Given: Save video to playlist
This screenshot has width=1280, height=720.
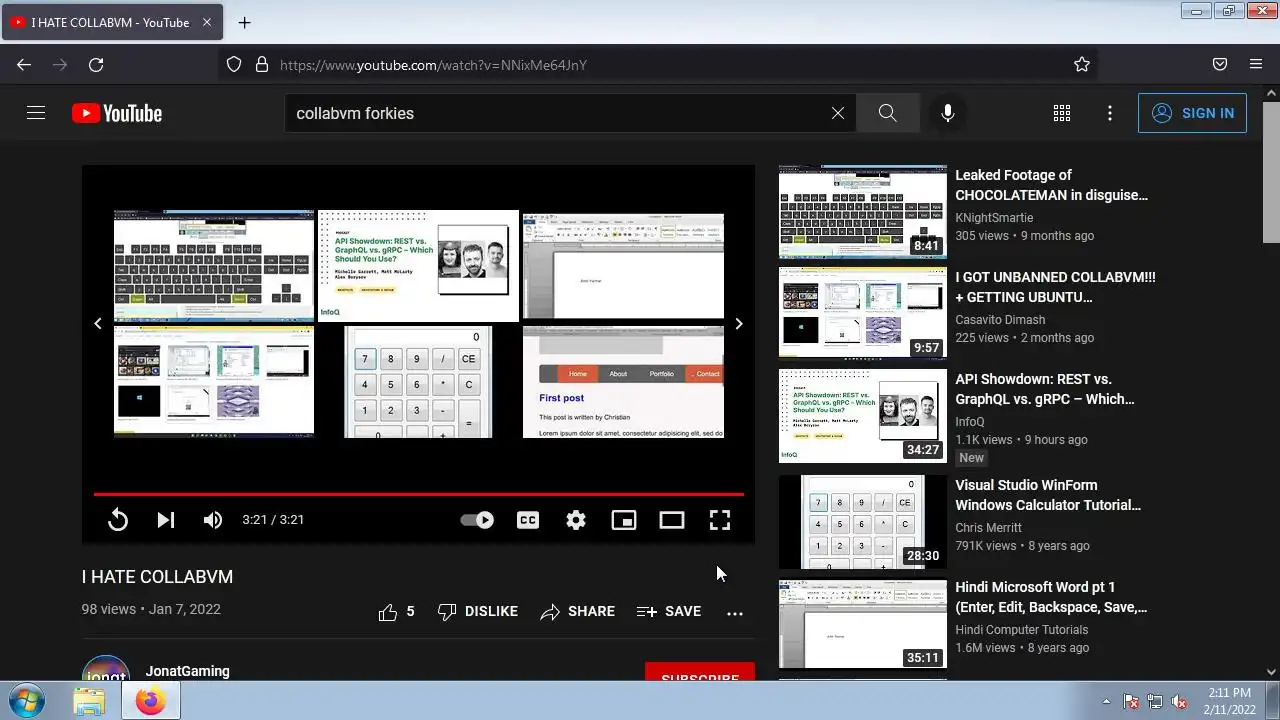Looking at the screenshot, I should (x=669, y=612).
